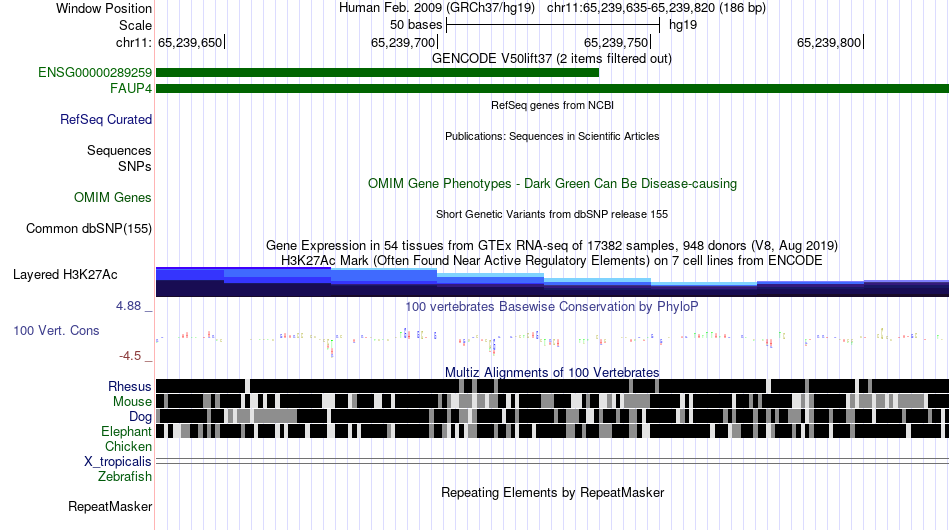Image resolution: width=950 pixels, height=530 pixels.
Task: Click the Dog alignment label
Action: [140, 417]
